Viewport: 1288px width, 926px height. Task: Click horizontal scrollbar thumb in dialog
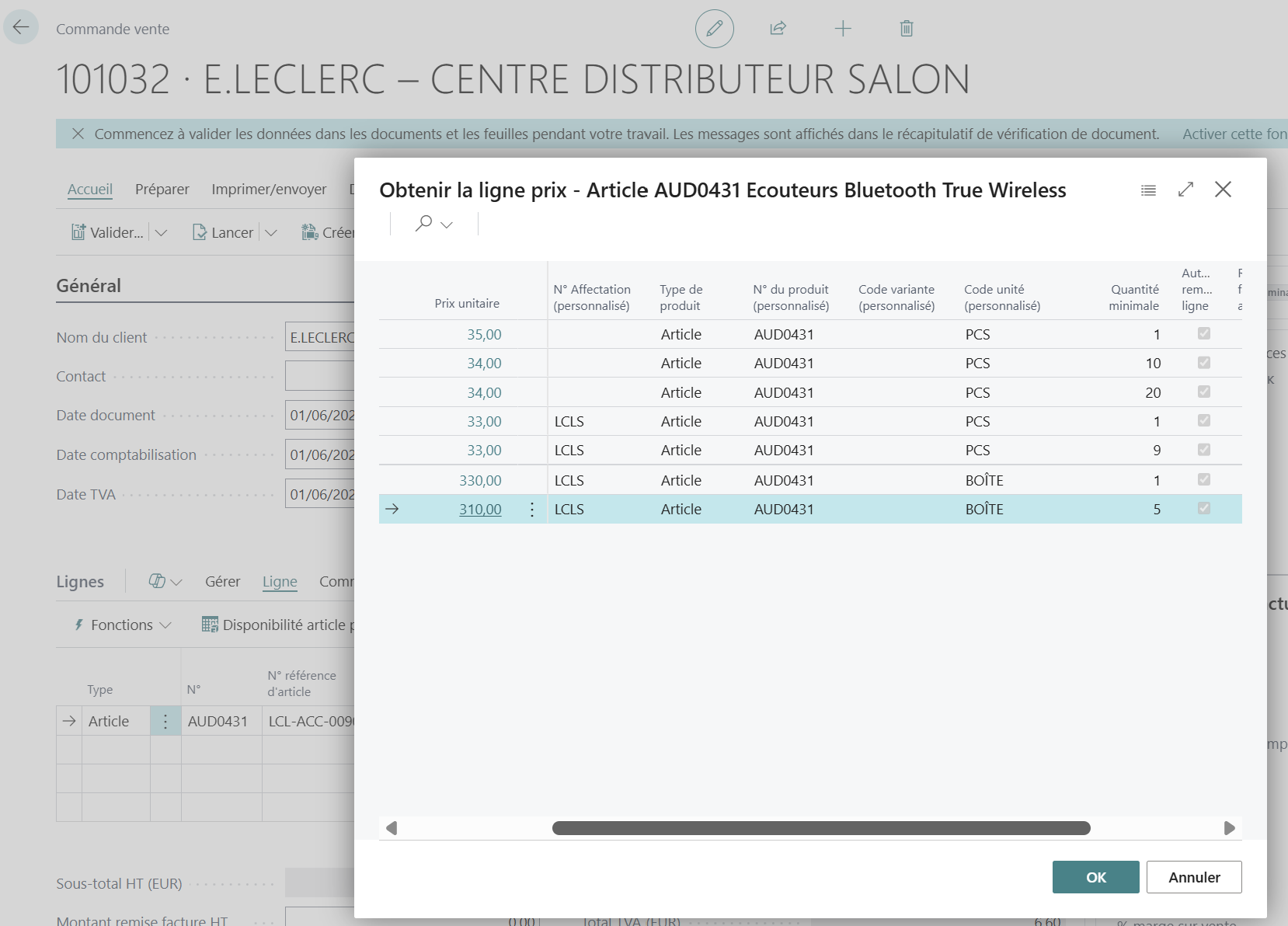point(821,828)
